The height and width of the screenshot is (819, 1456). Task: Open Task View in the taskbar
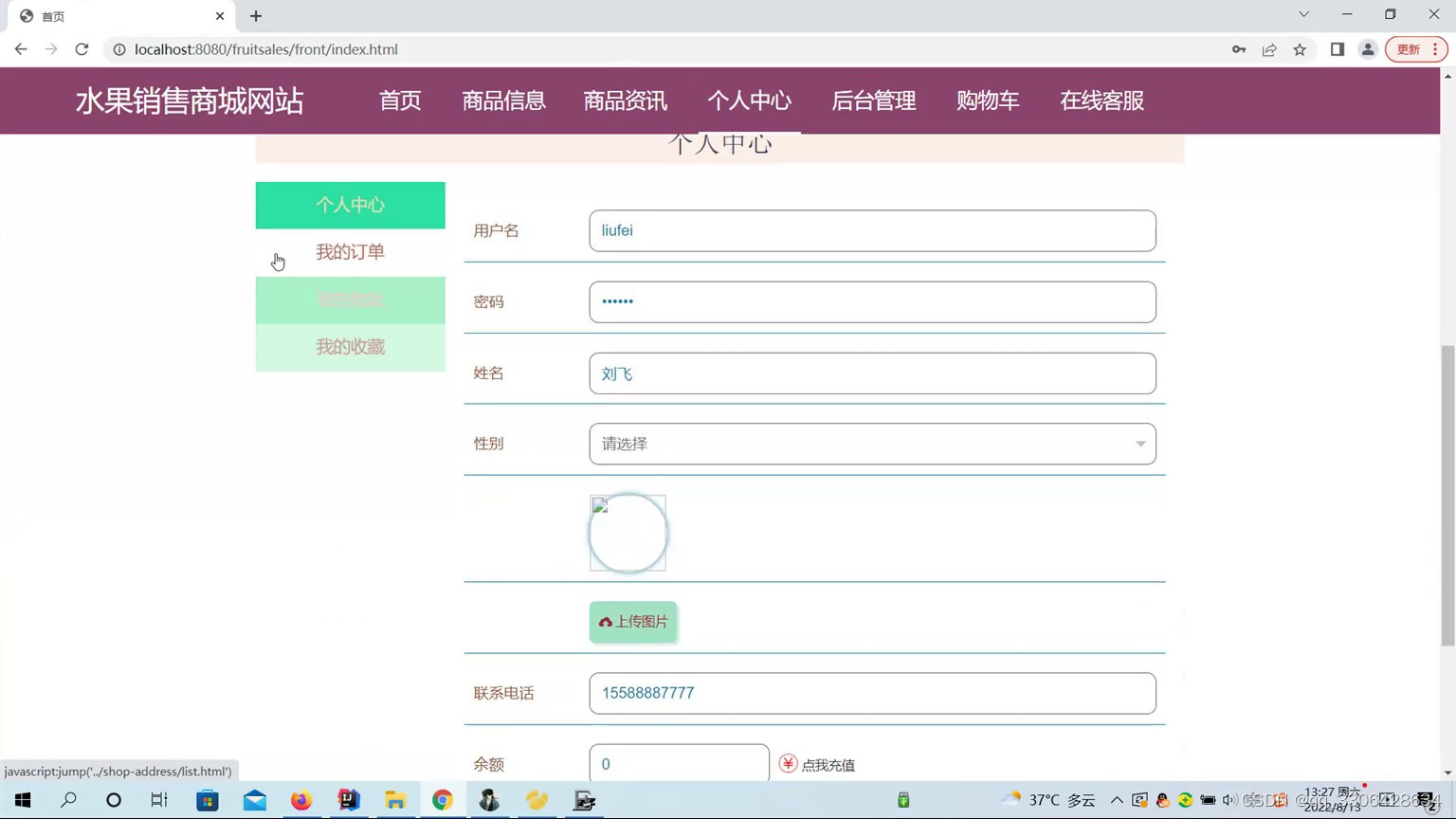(159, 800)
